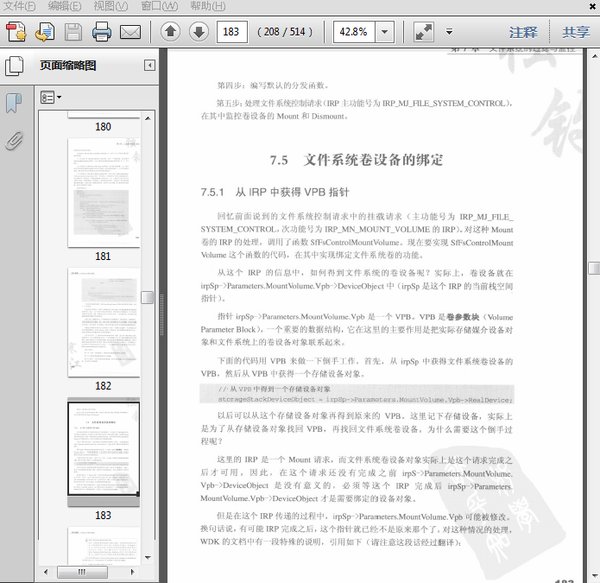Close the document with X
This screenshot has height=583, width=600.
pos(592,6)
